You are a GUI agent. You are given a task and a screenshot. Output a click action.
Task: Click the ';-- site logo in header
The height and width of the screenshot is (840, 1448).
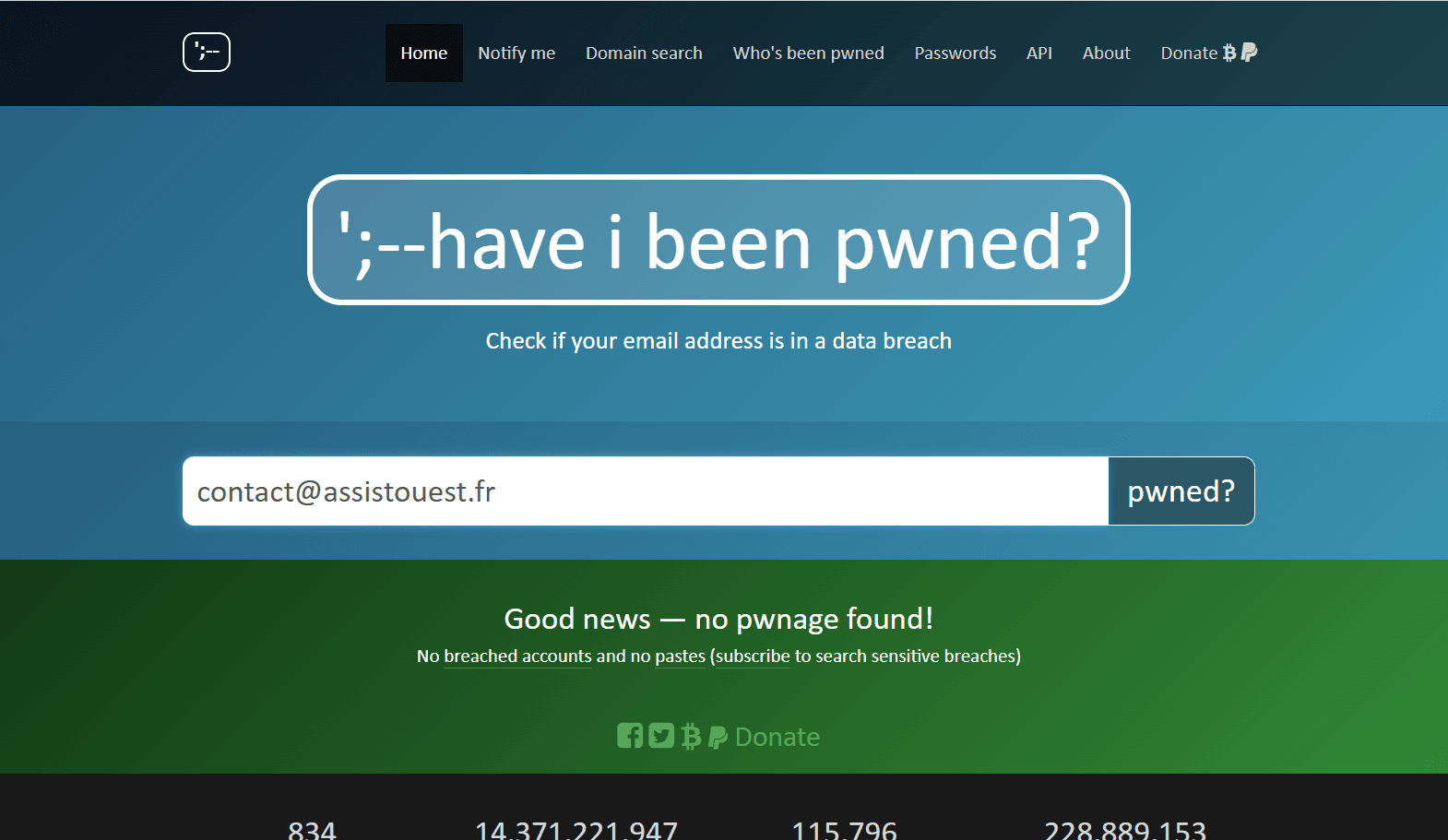coord(207,52)
